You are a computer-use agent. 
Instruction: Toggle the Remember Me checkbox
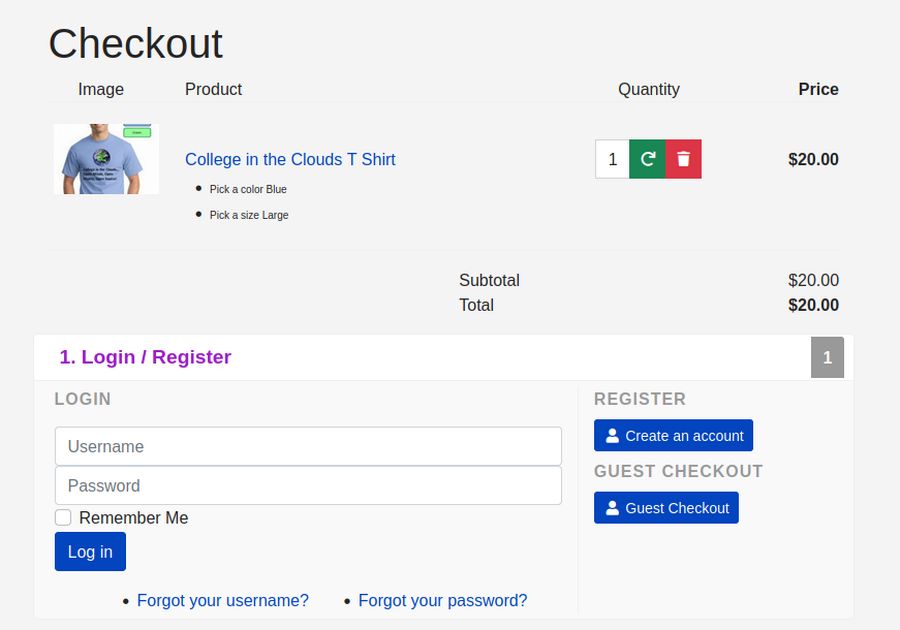click(63, 518)
